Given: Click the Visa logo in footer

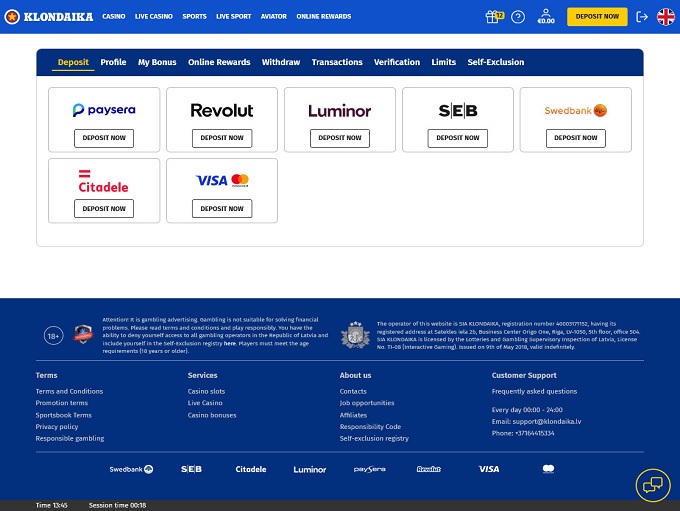Looking at the screenshot, I should (x=488, y=468).
